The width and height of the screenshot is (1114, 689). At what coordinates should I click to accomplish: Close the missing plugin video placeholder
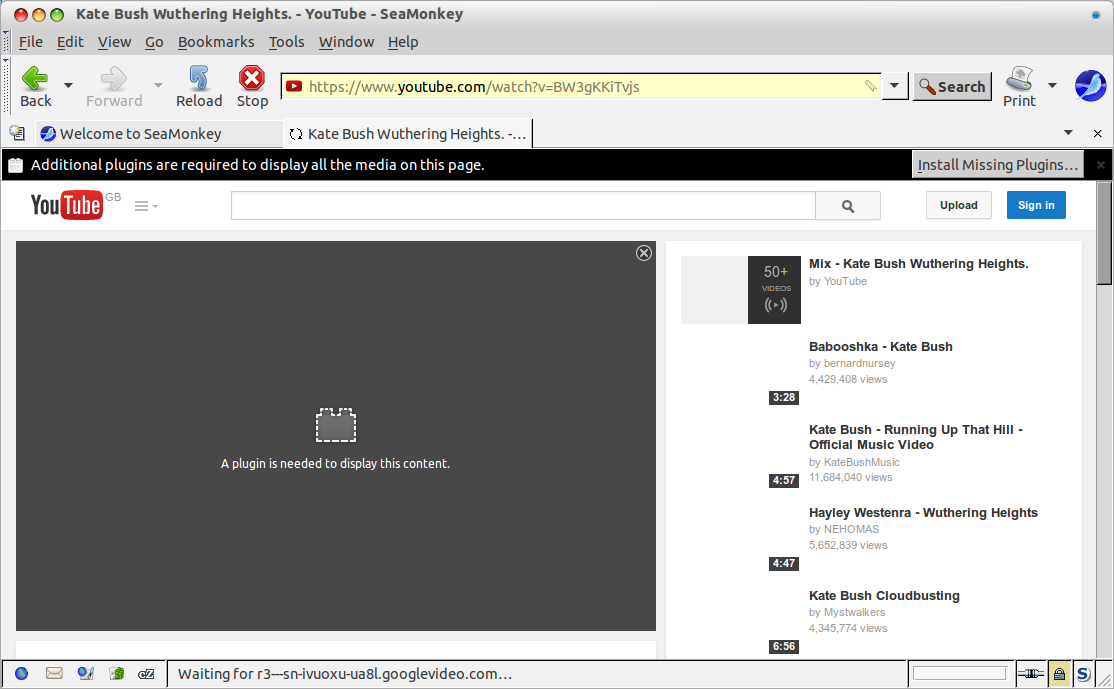click(x=644, y=253)
